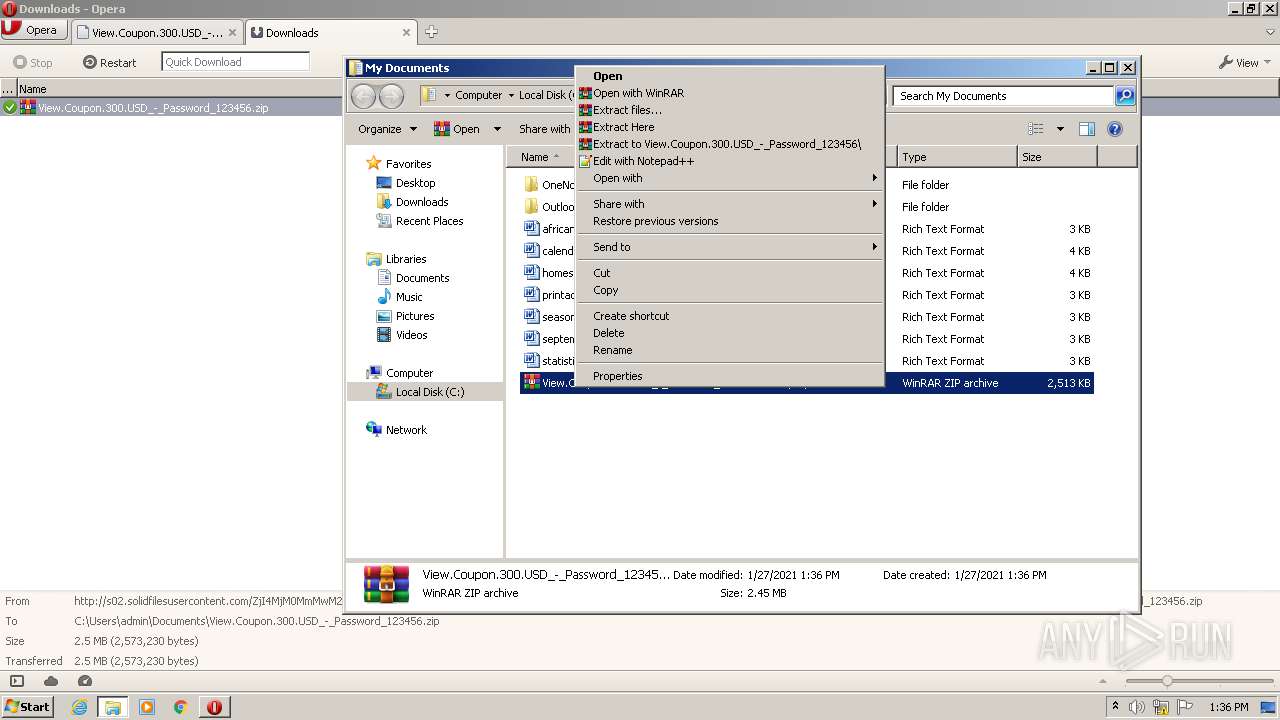Click the Windows Start button
Screen dimensions: 1280x720
click(x=28, y=706)
